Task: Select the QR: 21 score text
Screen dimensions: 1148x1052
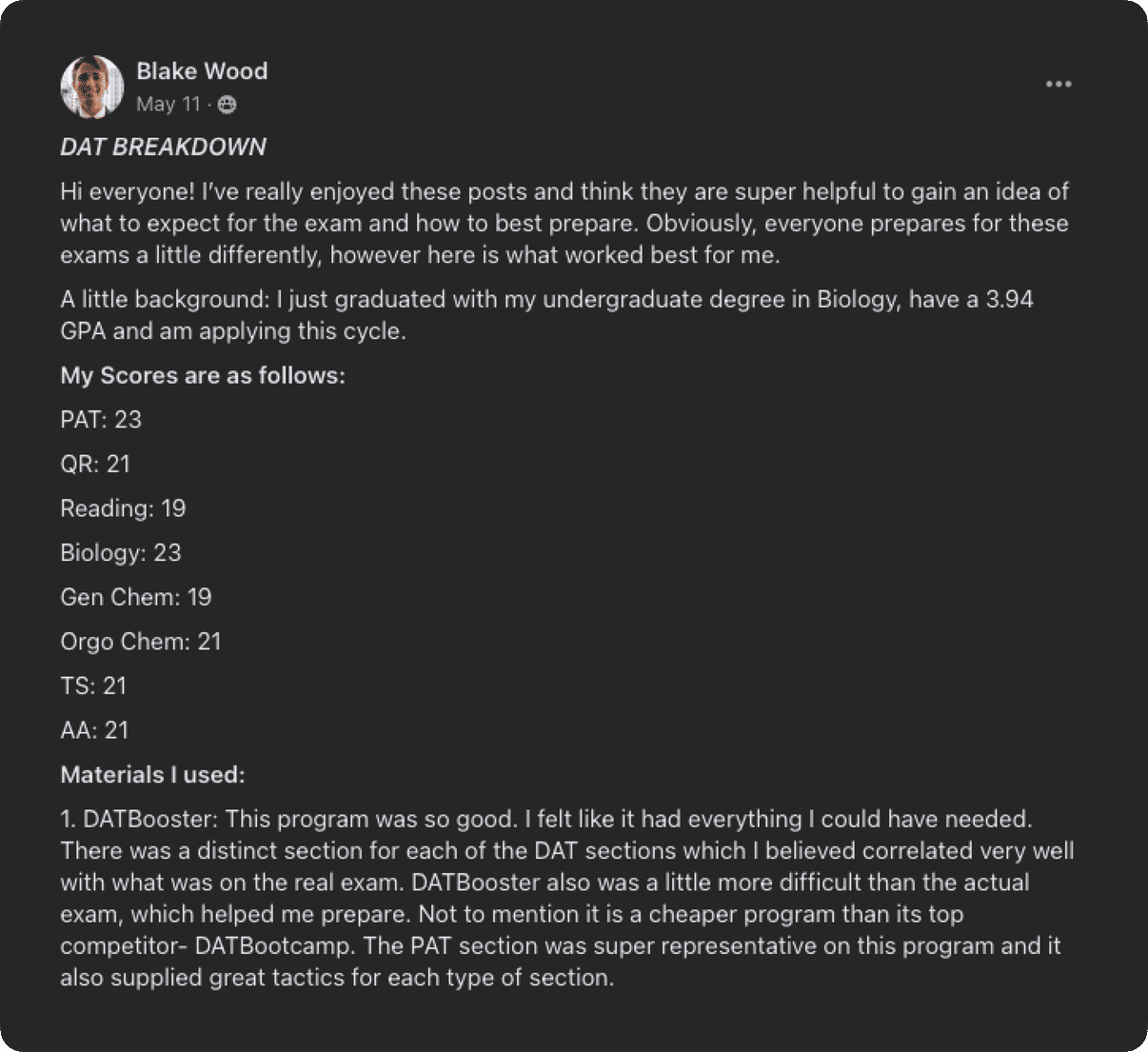Action: point(94,464)
